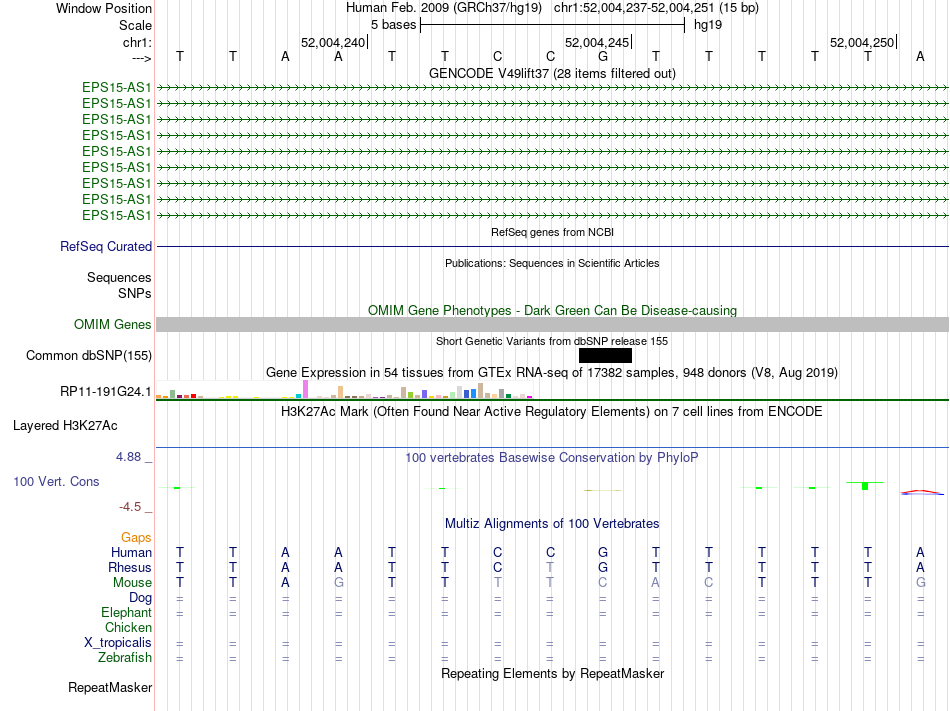Screen dimensions: 950x711
Task: Open Gene Expression in 54 tissues title
Action: 552,372
